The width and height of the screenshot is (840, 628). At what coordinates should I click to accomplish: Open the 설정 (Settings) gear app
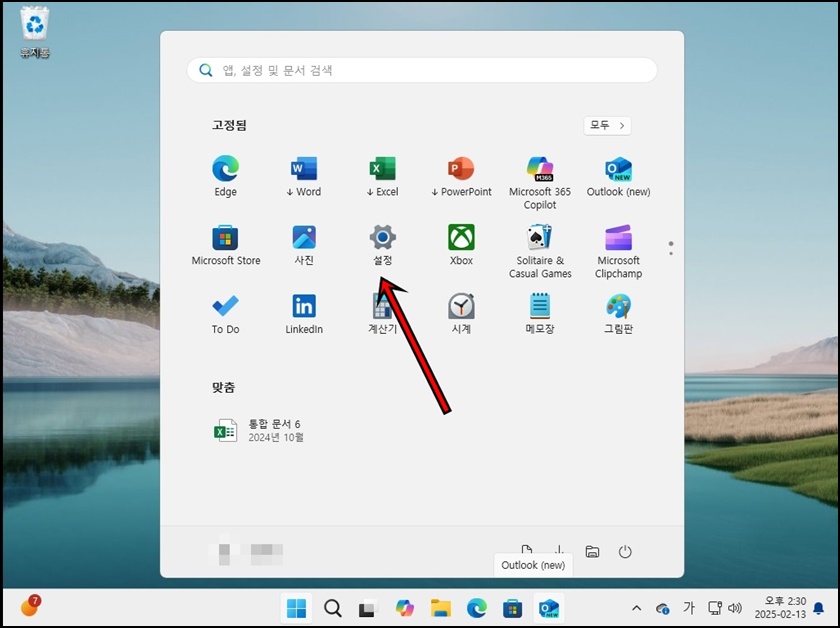click(382, 245)
